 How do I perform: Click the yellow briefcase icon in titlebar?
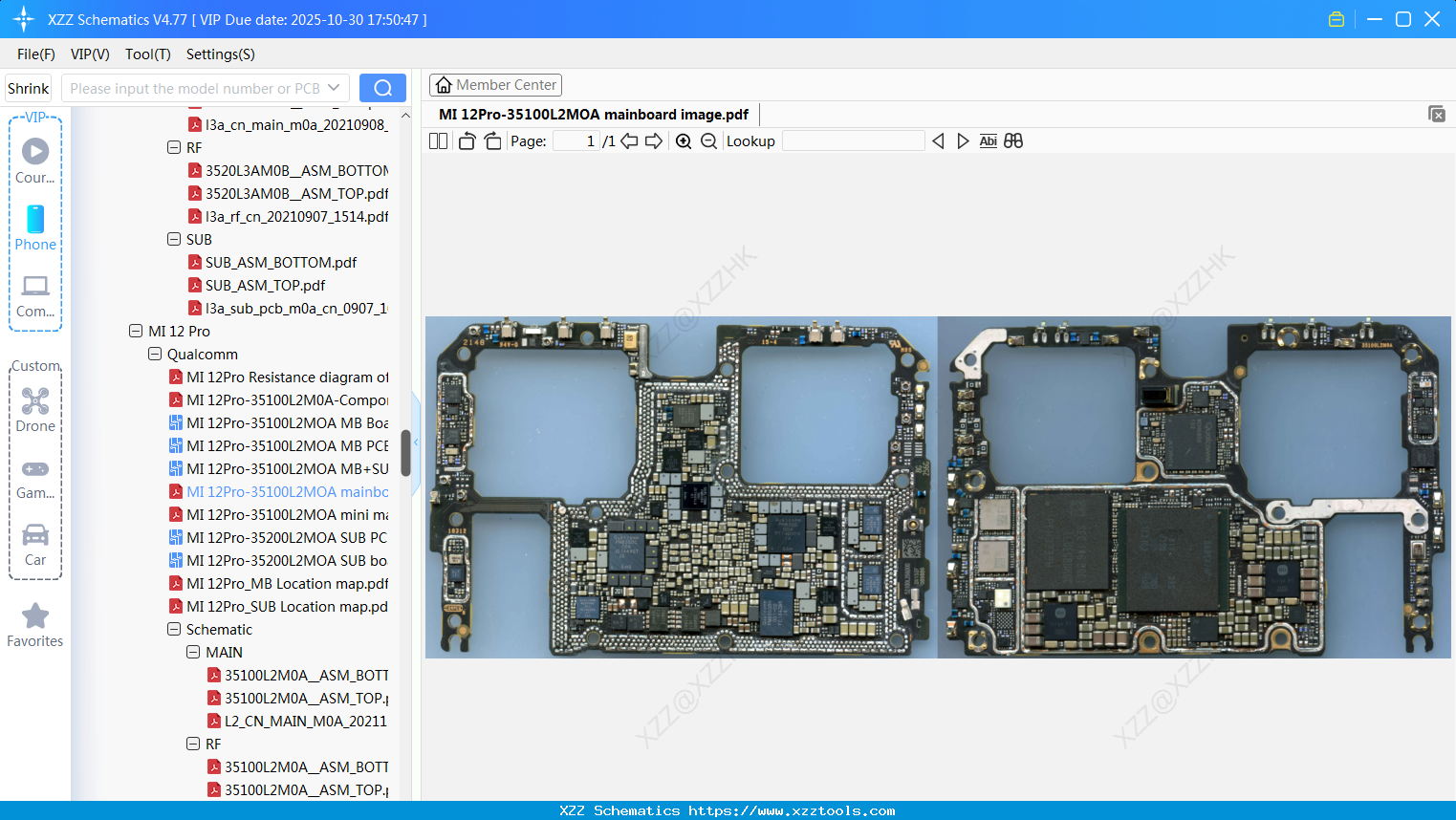click(x=1336, y=18)
